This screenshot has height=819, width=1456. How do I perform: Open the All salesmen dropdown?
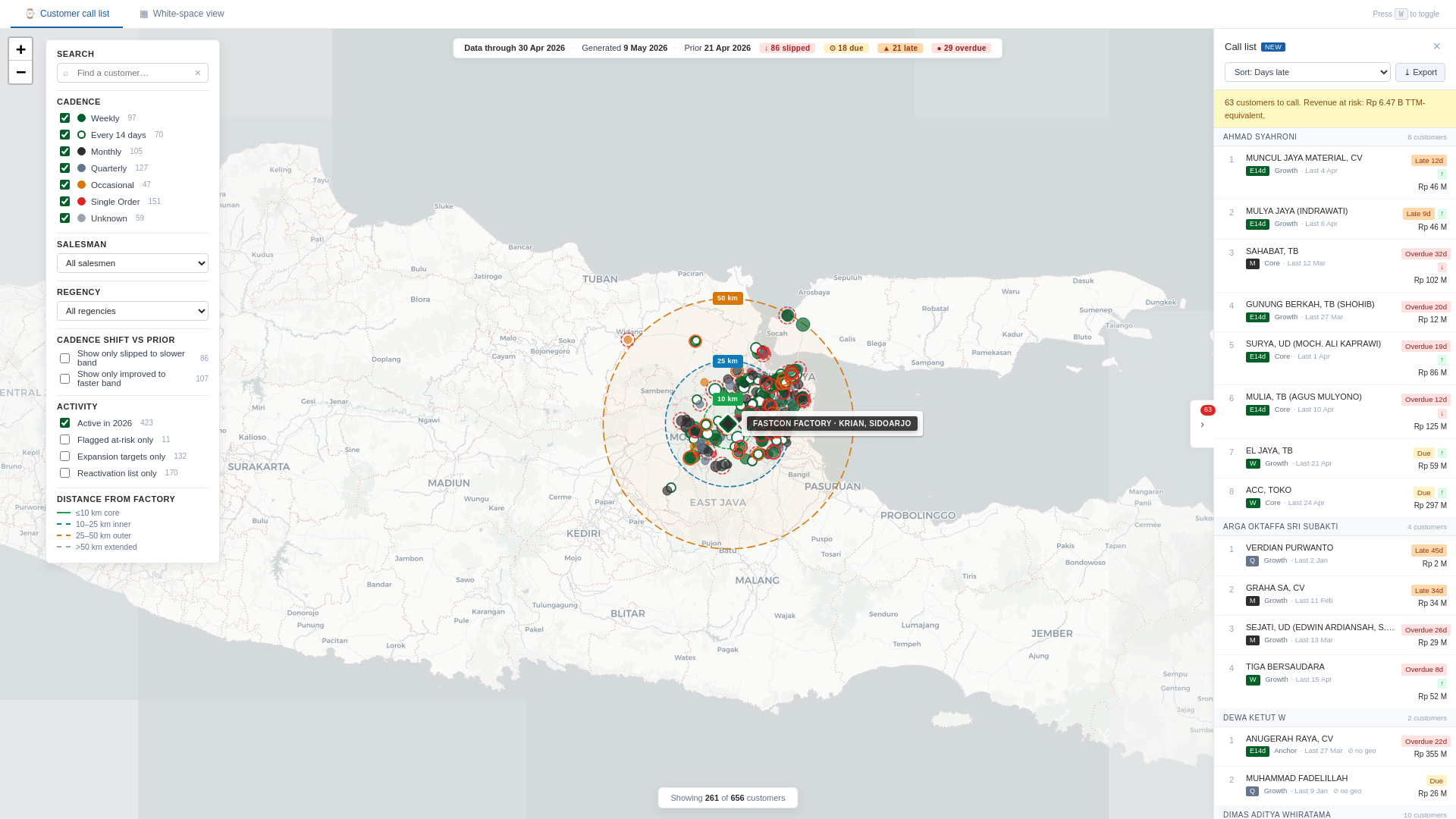point(133,263)
